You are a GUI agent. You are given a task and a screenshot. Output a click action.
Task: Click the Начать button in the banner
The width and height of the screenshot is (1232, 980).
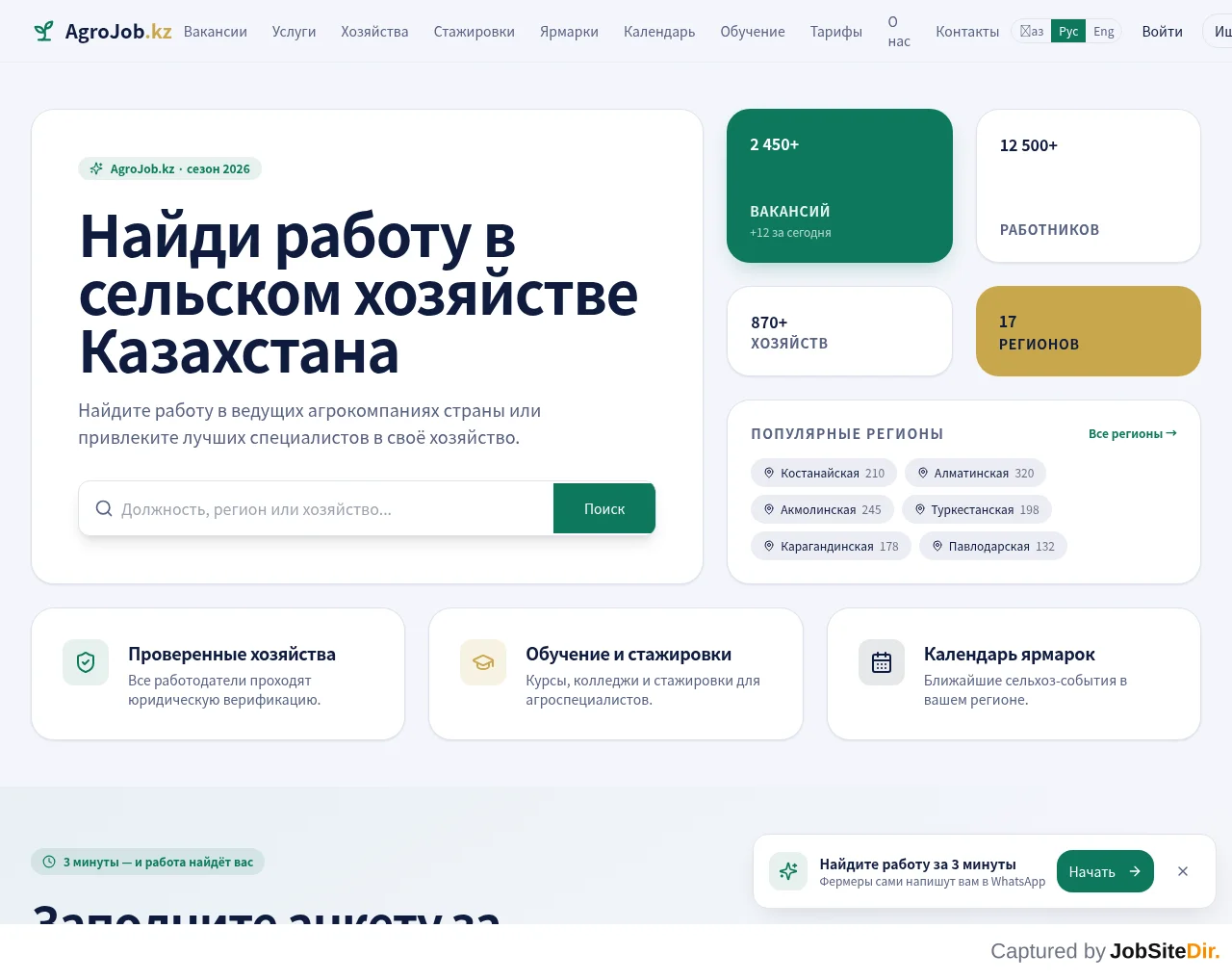pyautogui.click(x=1105, y=871)
